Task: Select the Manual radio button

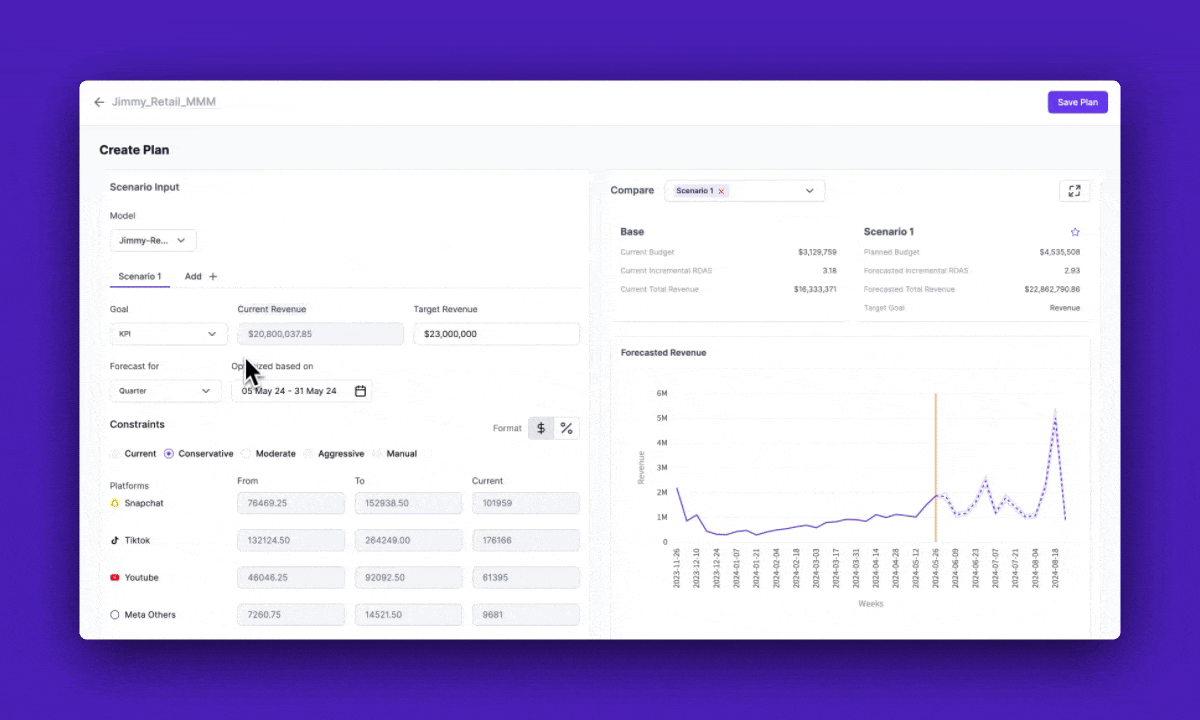Action: pyautogui.click(x=377, y=454)
